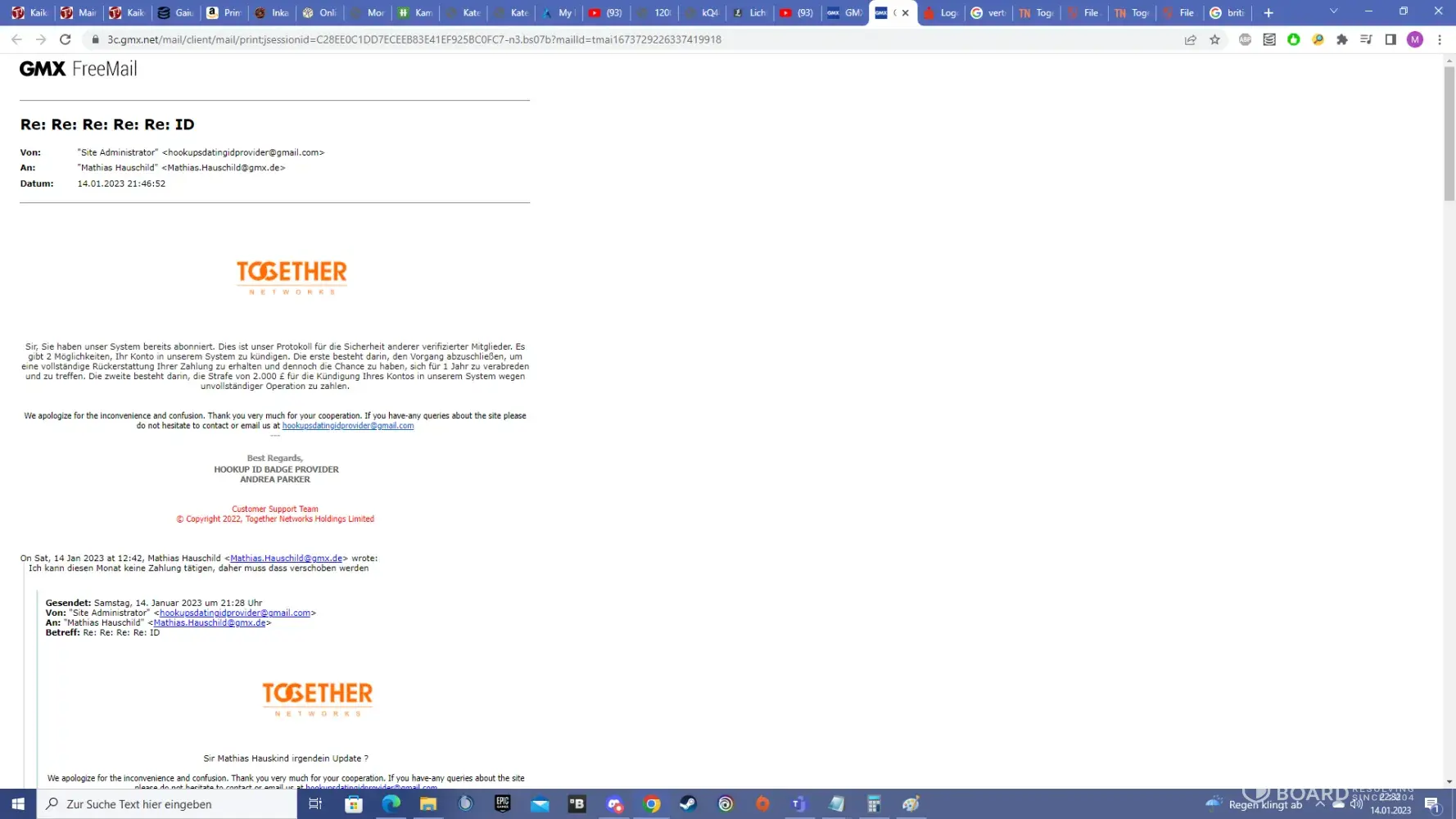Open a new browser tab
This screenshot has width=1456, height=819.
pyautogui.click(x=1268, y=12)
